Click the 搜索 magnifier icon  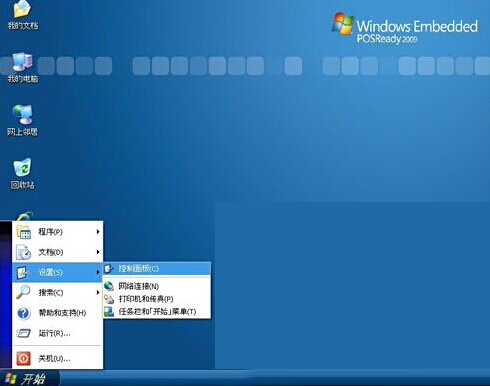[x=23, y=292]
